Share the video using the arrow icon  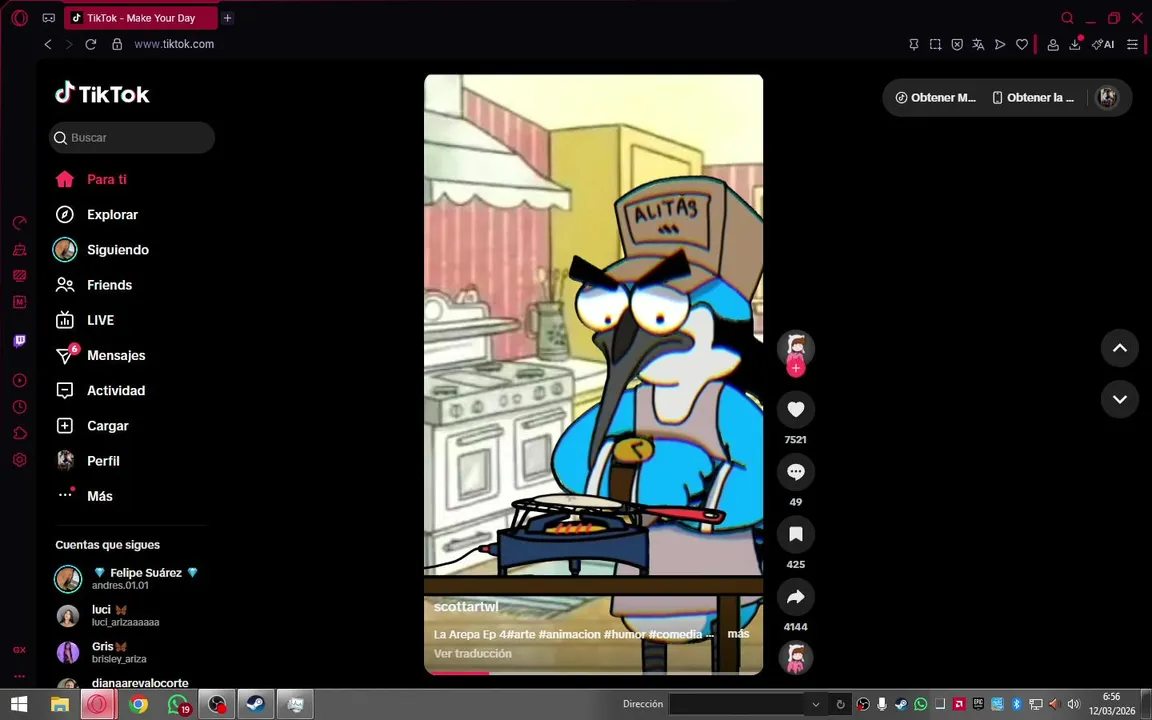coord(796,597)
